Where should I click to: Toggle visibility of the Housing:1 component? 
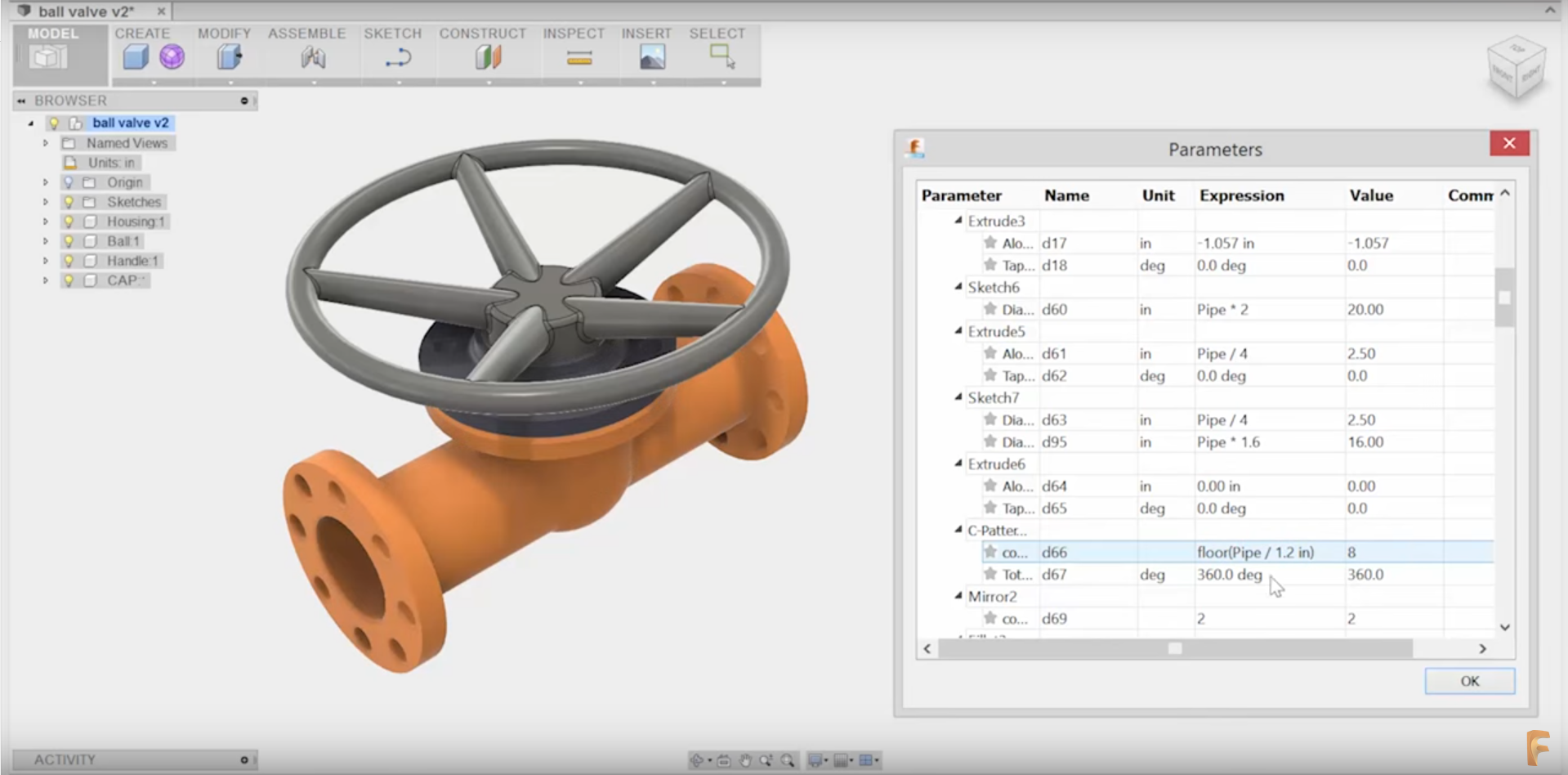click(69, 222)
